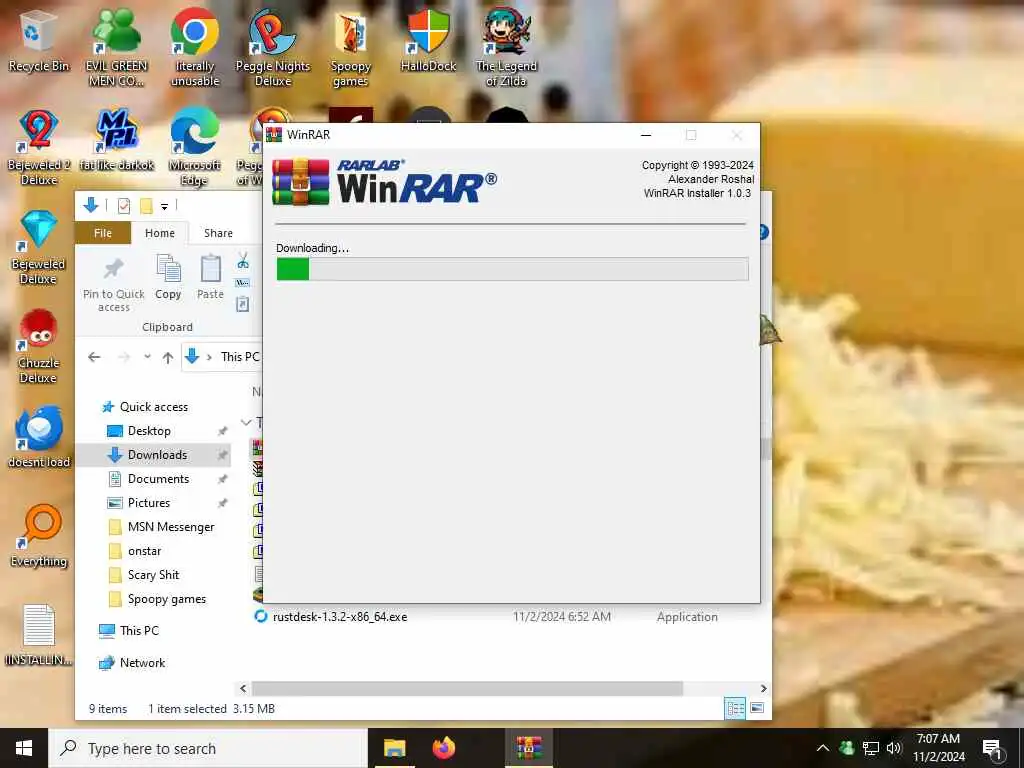Show hidden tray icons chevron
1024x768 pixels.
[823, 748]
